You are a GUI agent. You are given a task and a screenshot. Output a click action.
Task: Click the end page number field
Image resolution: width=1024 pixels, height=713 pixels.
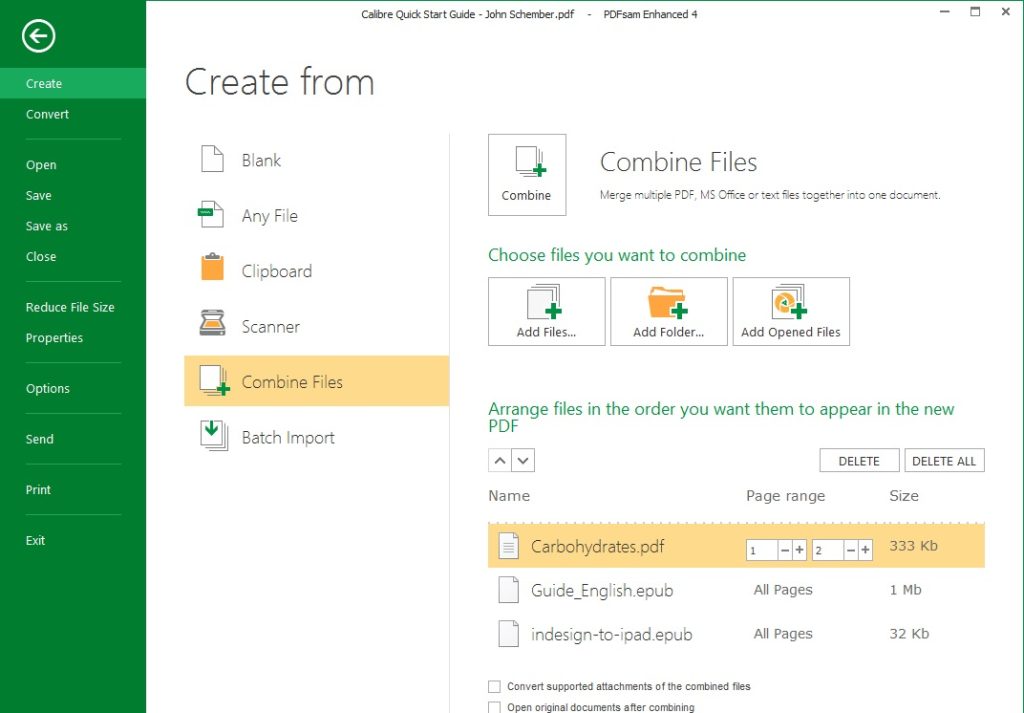click(x=827, y=550)
